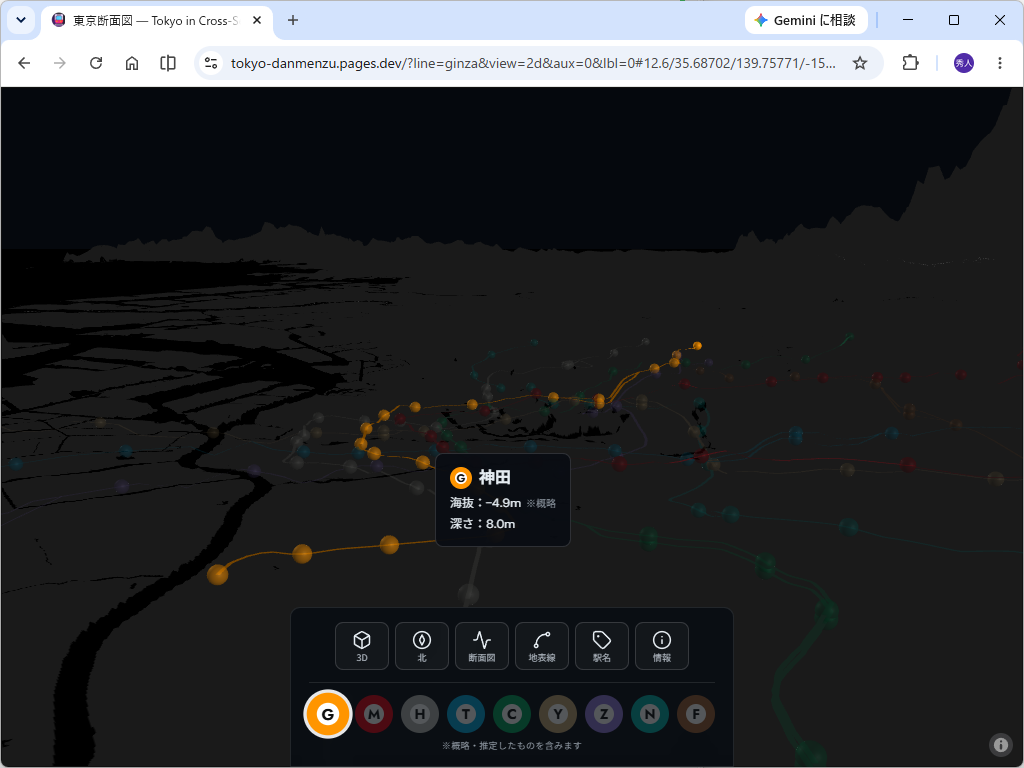Select the teal N Namboku line circle
Image resolution: width=1024 pixels, height=768 pixels.
click(650, 714)
